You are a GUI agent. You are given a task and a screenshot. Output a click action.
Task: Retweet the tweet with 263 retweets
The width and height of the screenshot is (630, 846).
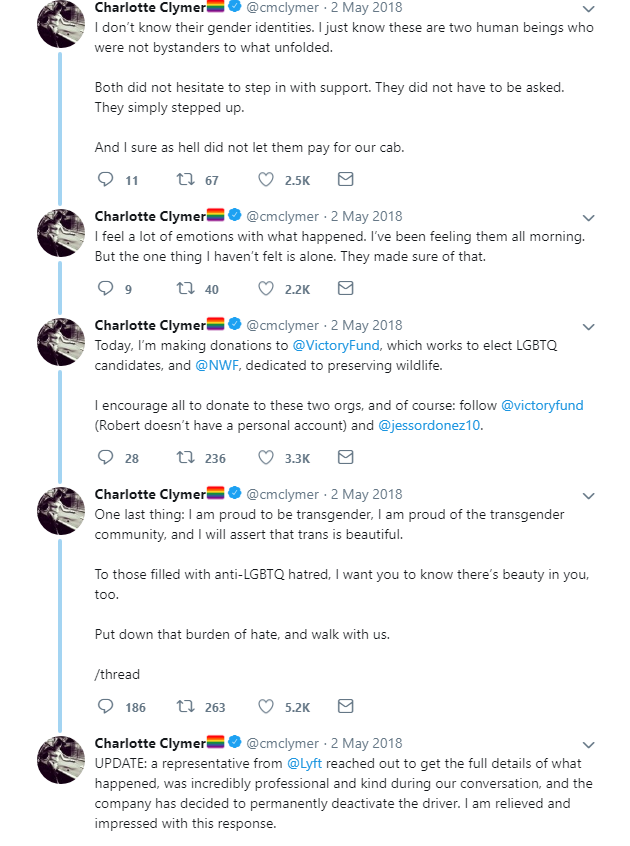[x=186, y=706]
